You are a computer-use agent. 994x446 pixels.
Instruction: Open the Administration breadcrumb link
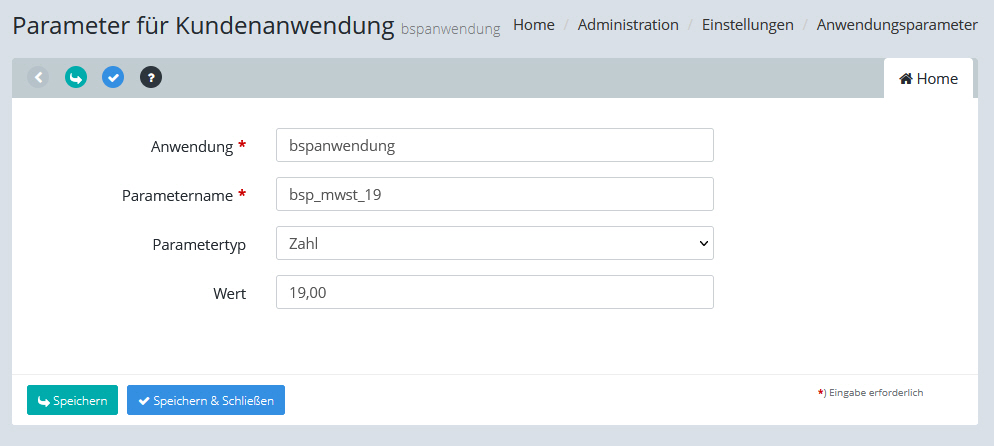click(x=628, y=25)
